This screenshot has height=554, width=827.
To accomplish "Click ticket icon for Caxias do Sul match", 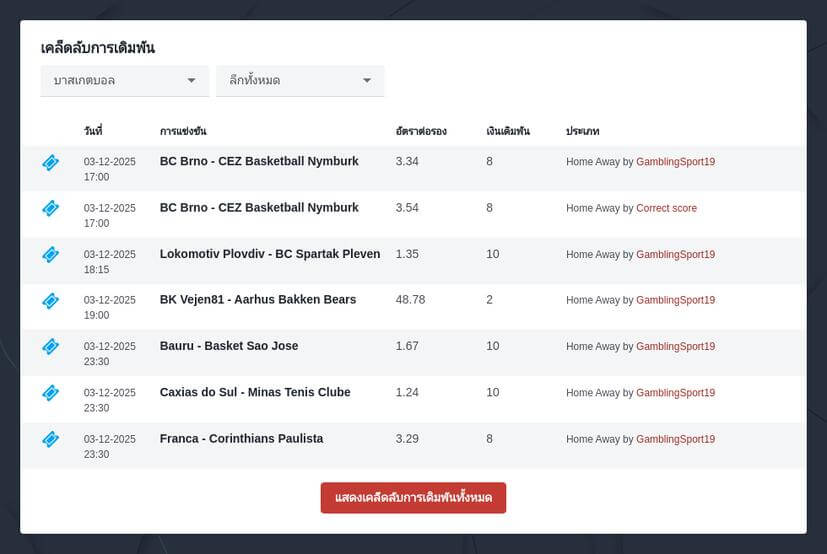I will click(51, 393).
